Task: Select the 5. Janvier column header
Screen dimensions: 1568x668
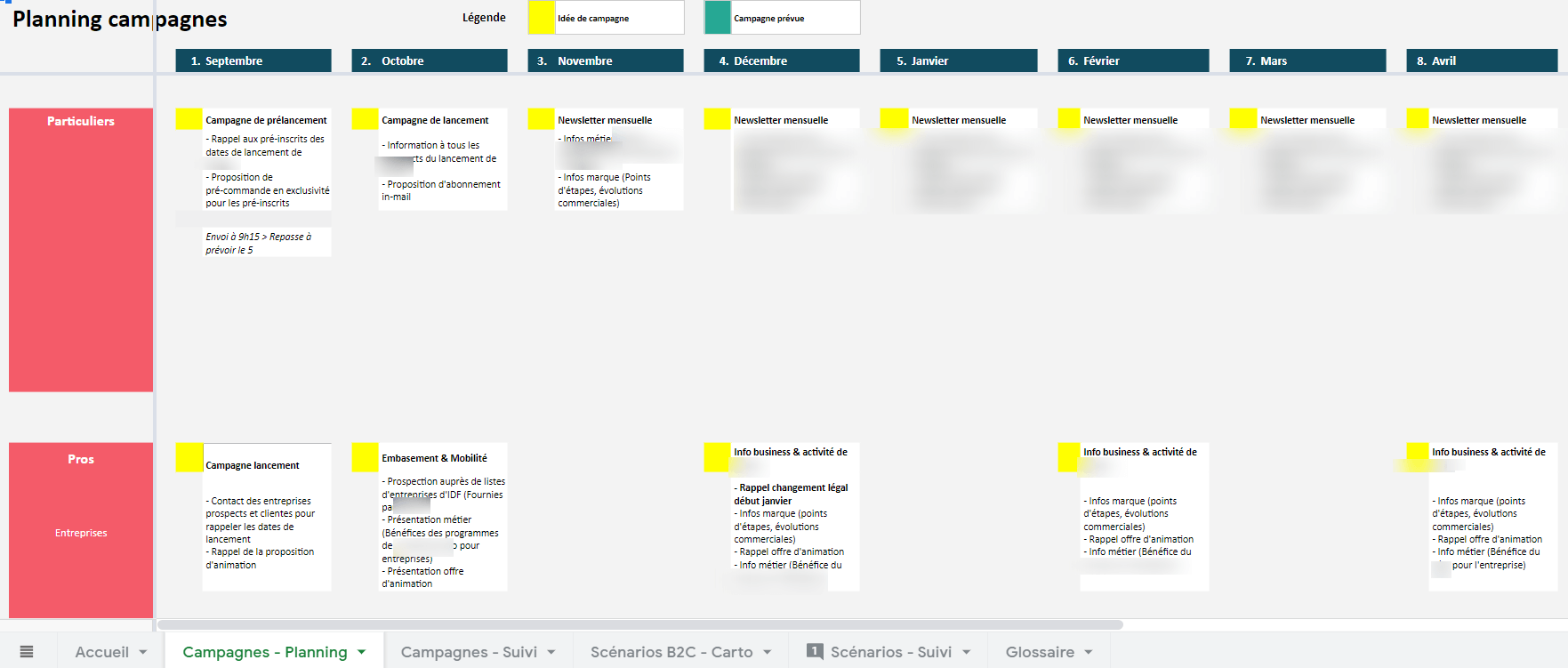Action: click(959, 60)
